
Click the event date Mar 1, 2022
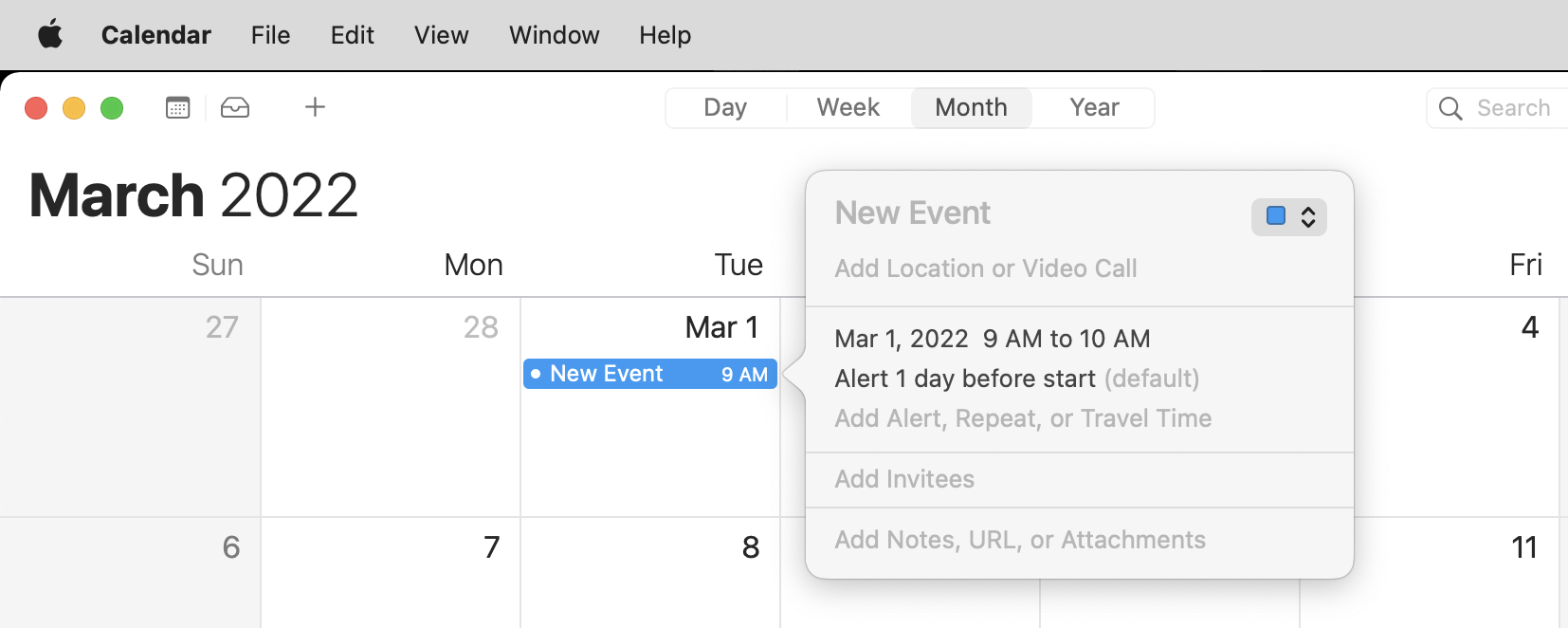(901, 339)
